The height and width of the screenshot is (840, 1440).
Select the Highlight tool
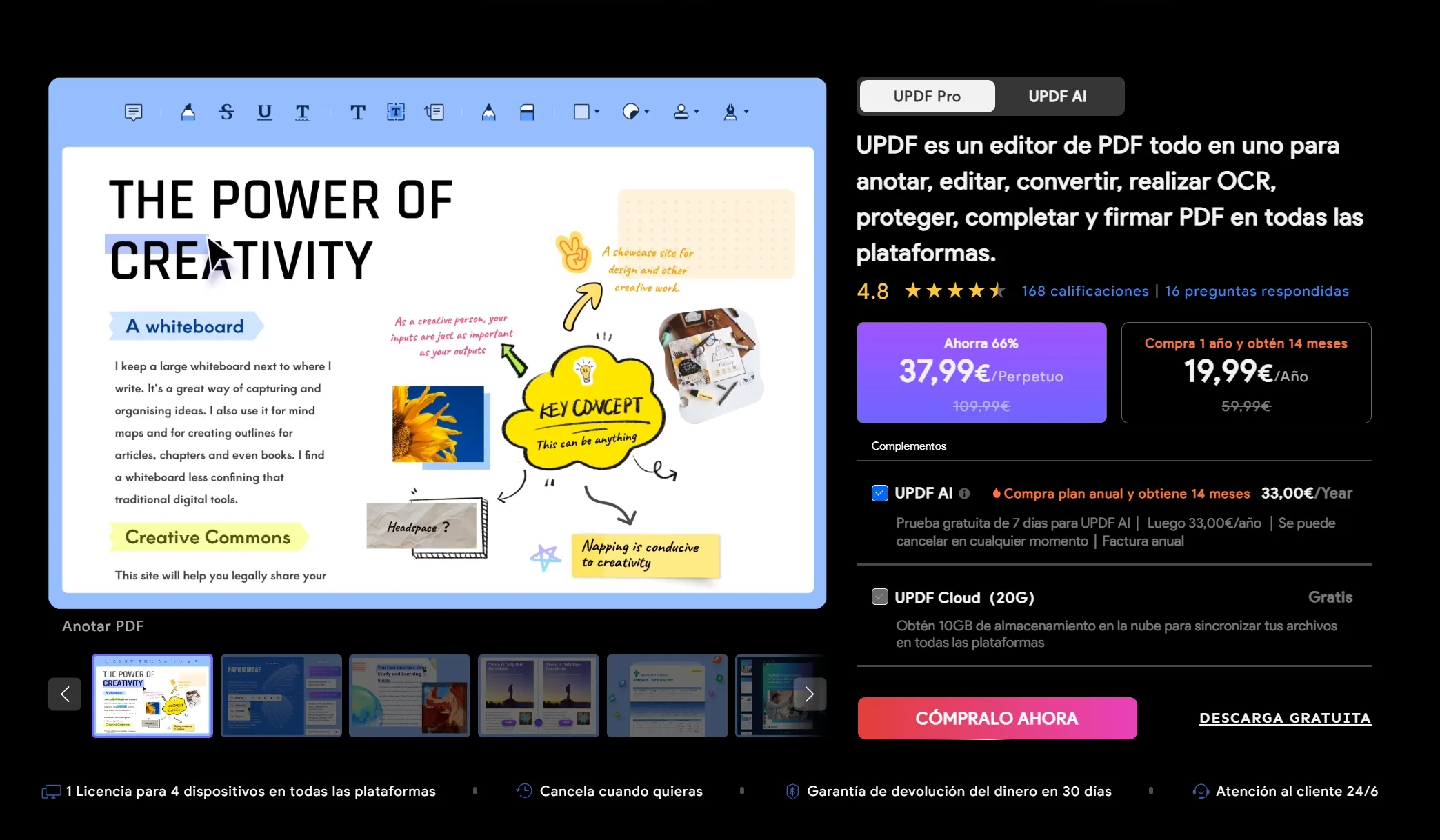(x=188, y=111)
